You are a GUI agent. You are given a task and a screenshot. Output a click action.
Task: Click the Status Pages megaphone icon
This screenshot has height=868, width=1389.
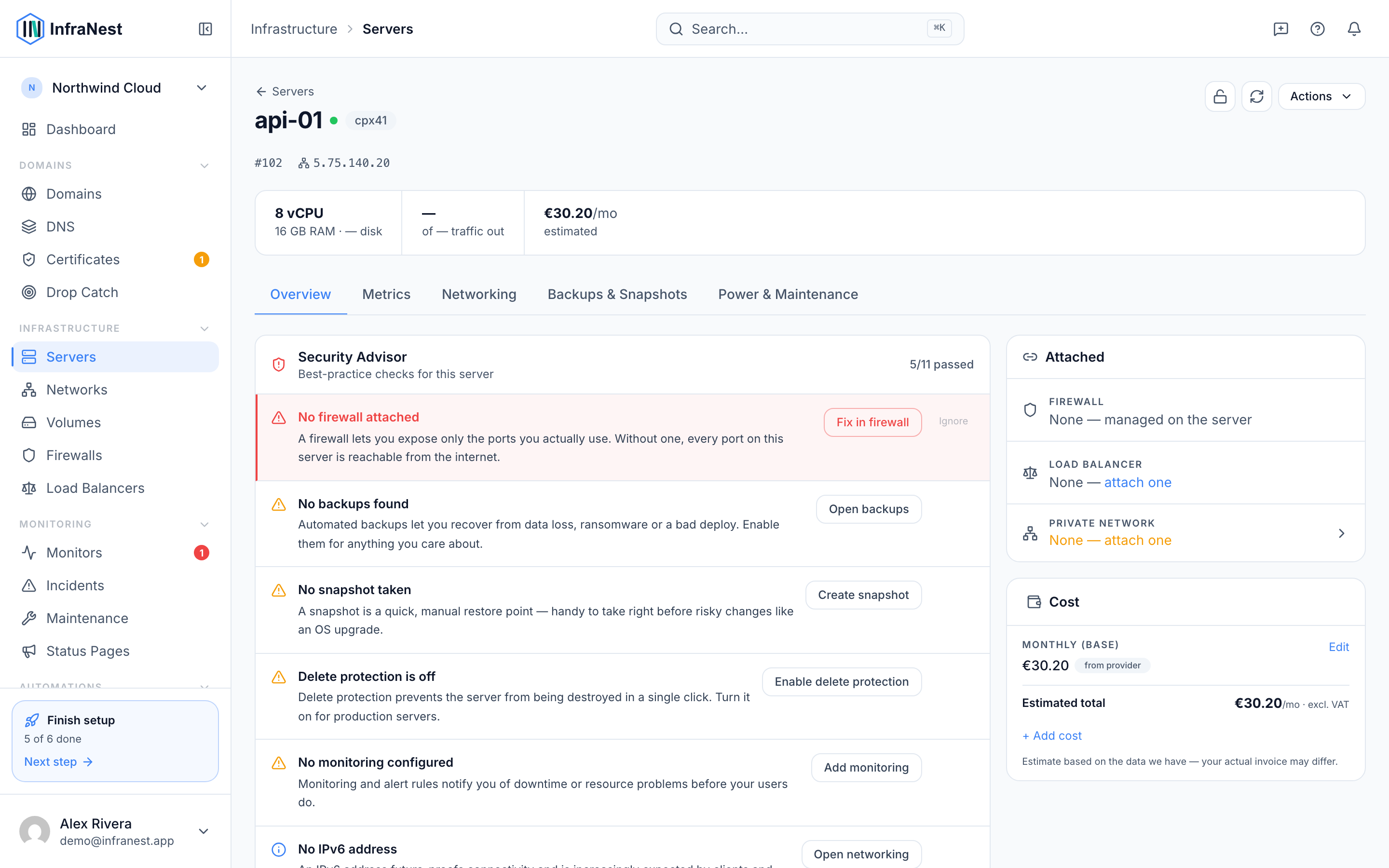[x=29, y=651]
